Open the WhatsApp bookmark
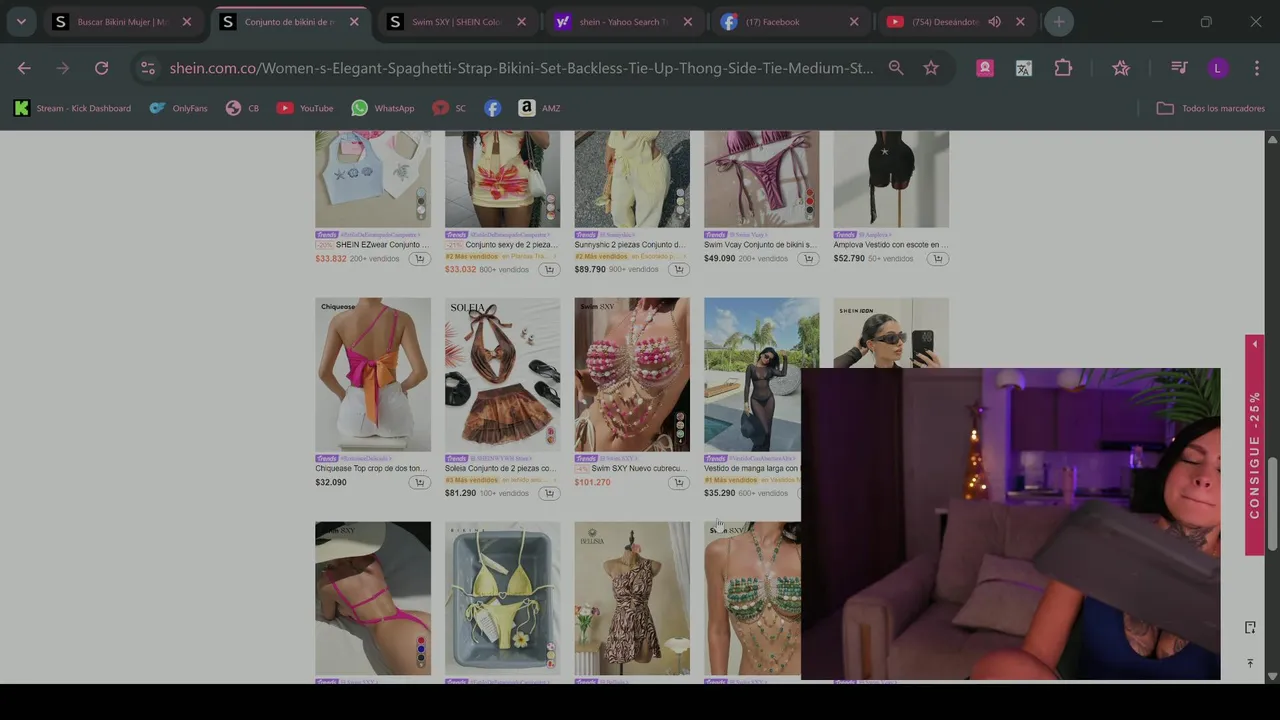 click(x=383, y=108)
